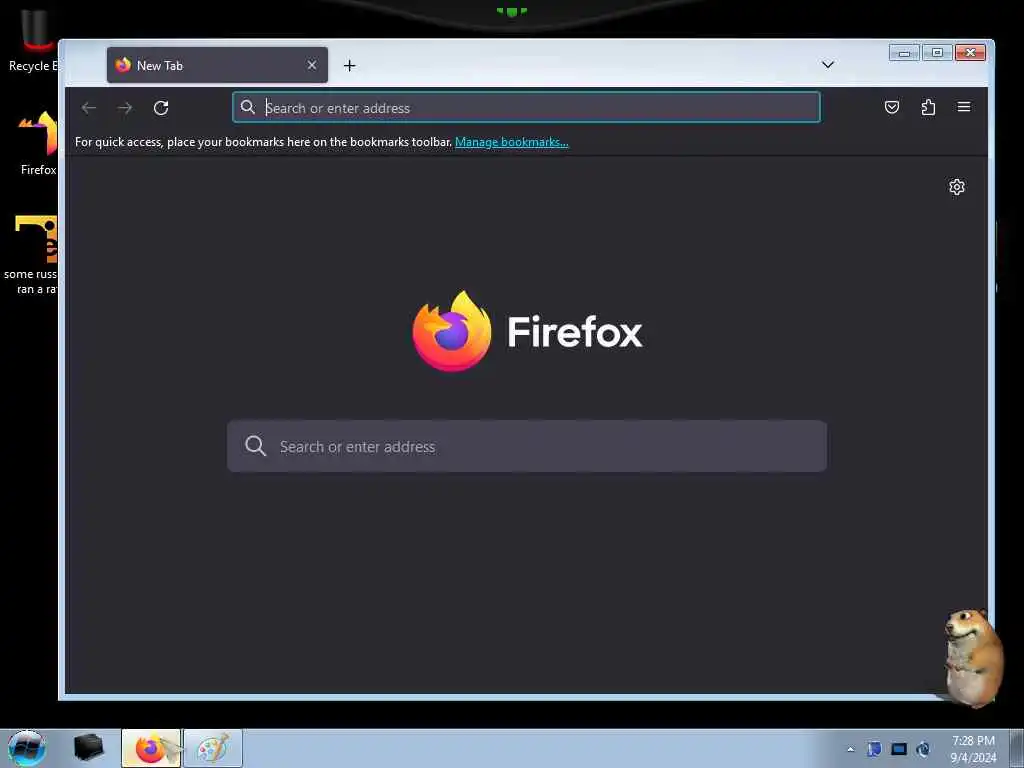Open the Save to Pocket icon

[x=891, y=107]
